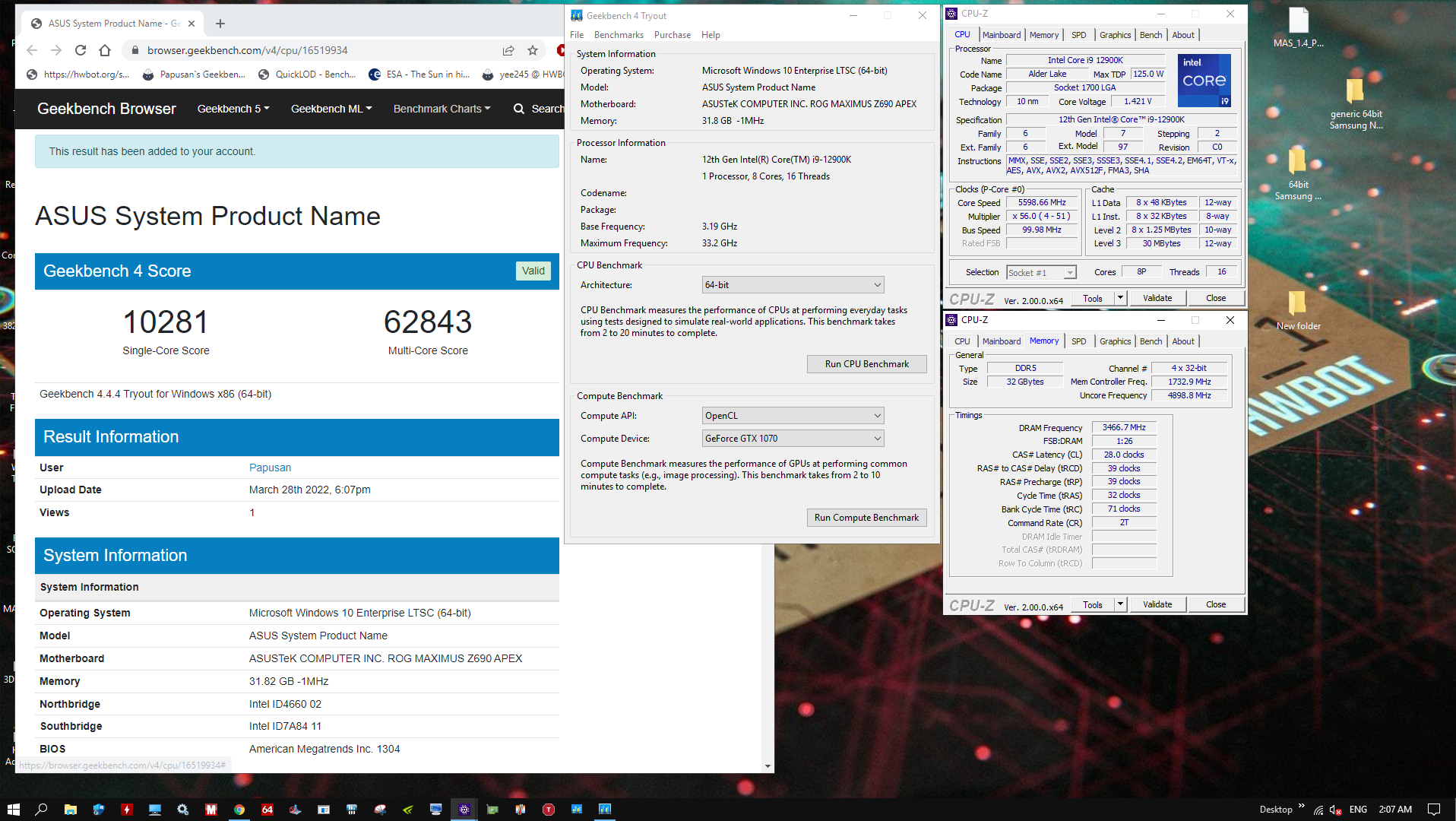This screenshot has width=1456, height=821.
Task: Open a new browser tab with plus icon
Action: pos(220,24)
